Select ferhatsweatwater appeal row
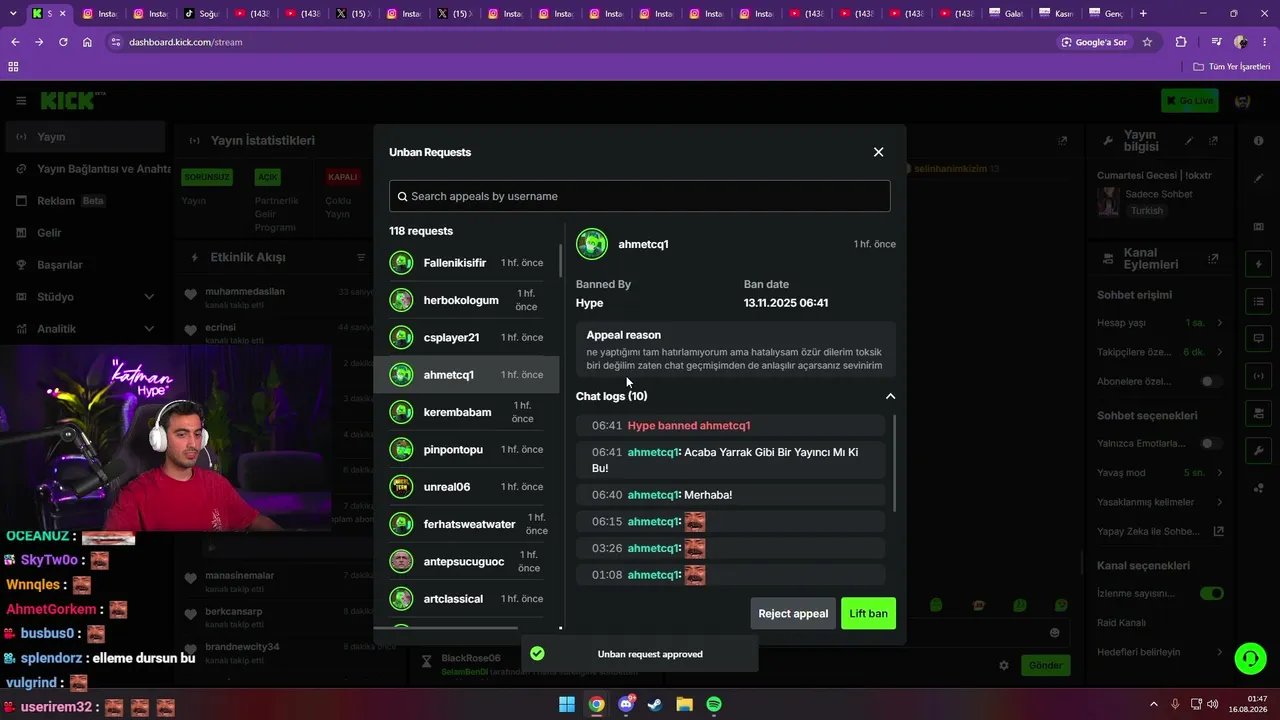The height and width of the screenshot is (720, 1280). [x=466, y=524]
